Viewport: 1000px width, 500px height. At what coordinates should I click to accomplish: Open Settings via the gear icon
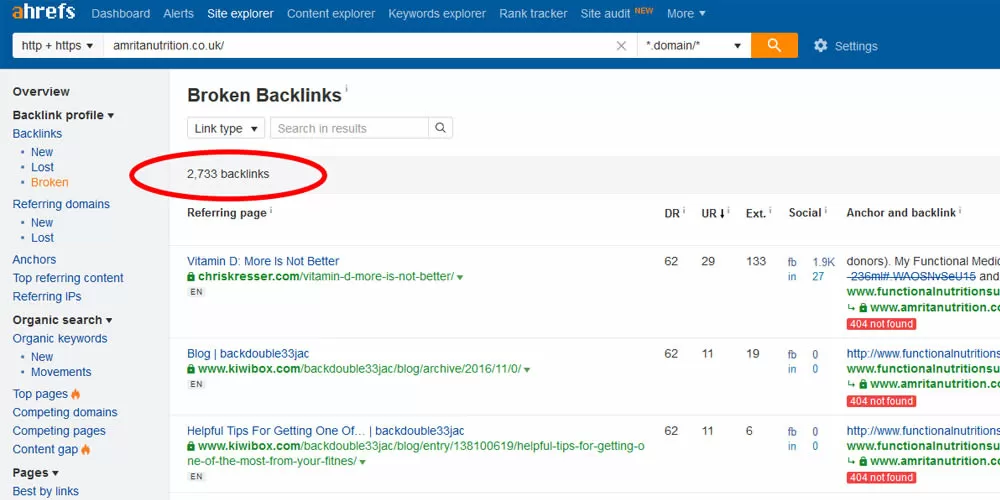tap(821, 46)
